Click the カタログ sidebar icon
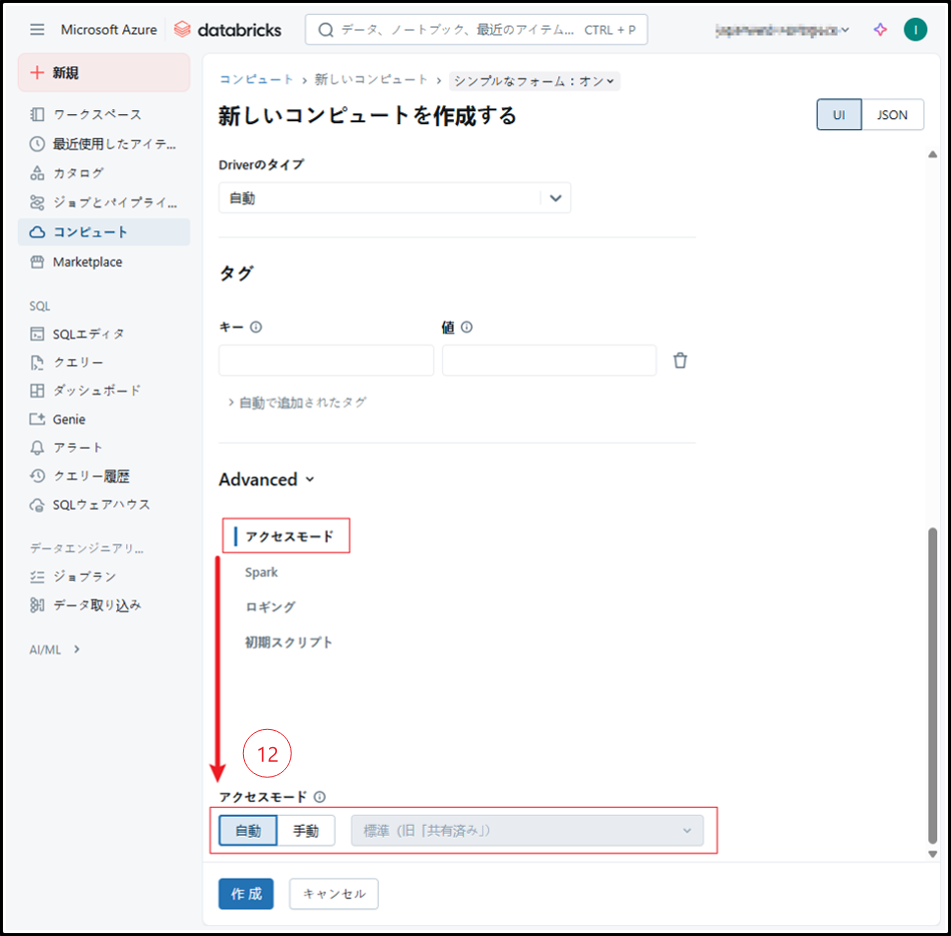This screenshot has width=951, height=936. pos(37,173)
